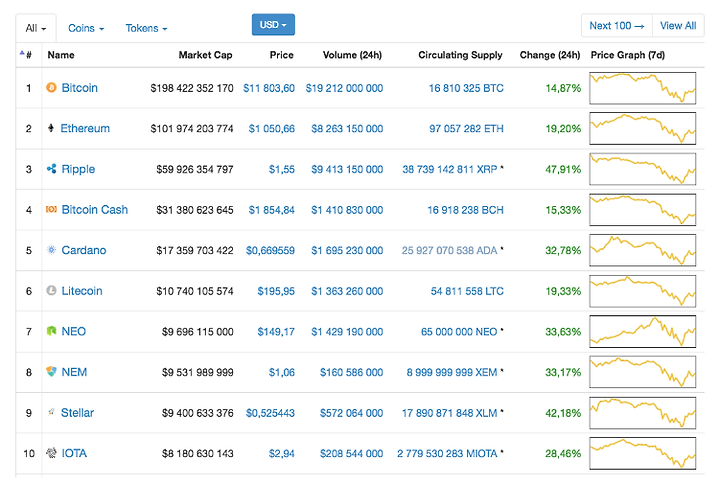Sort table by Price header
Image resolution: width=720 pixels, height=484 pixels.
pos(281,55)
